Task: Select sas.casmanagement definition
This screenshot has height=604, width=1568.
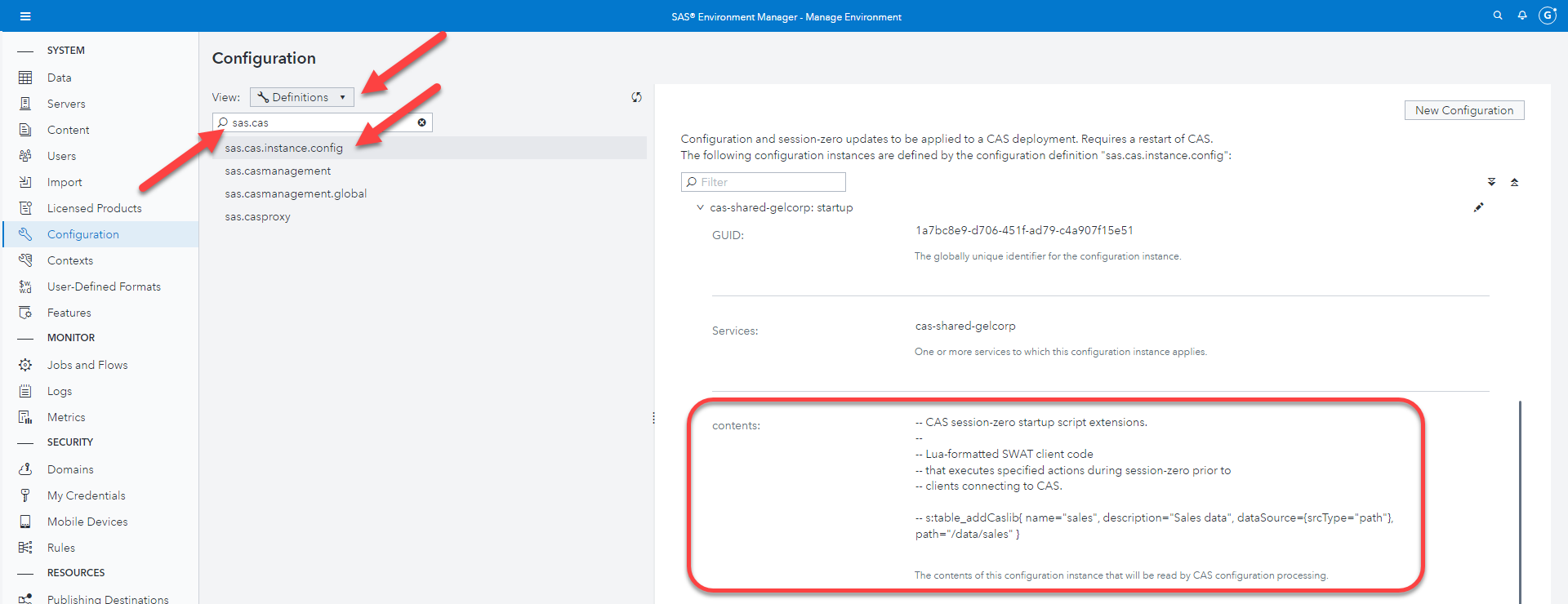Action: tap(278, 171)
